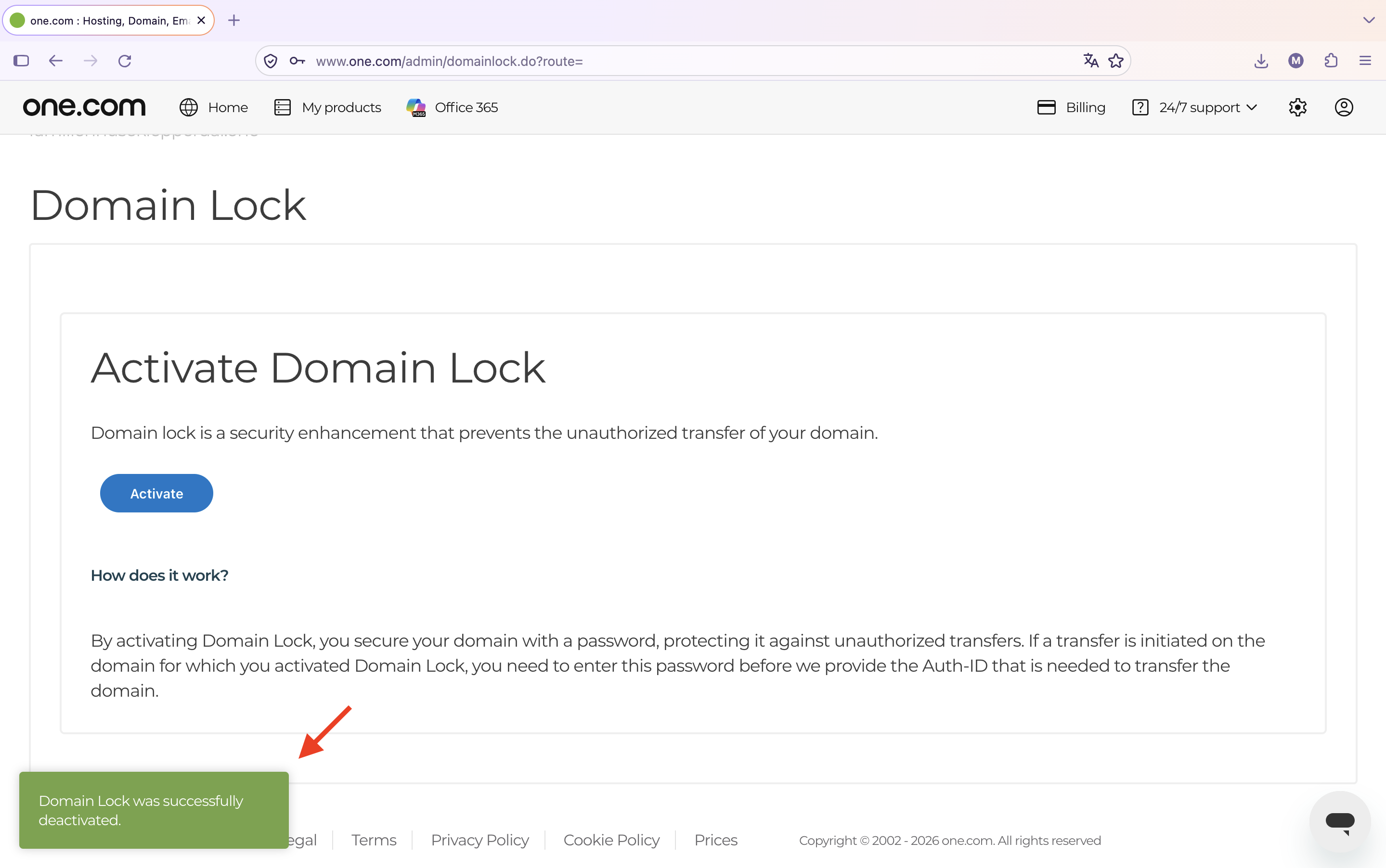Click the footer copyright text

(950, 841)
